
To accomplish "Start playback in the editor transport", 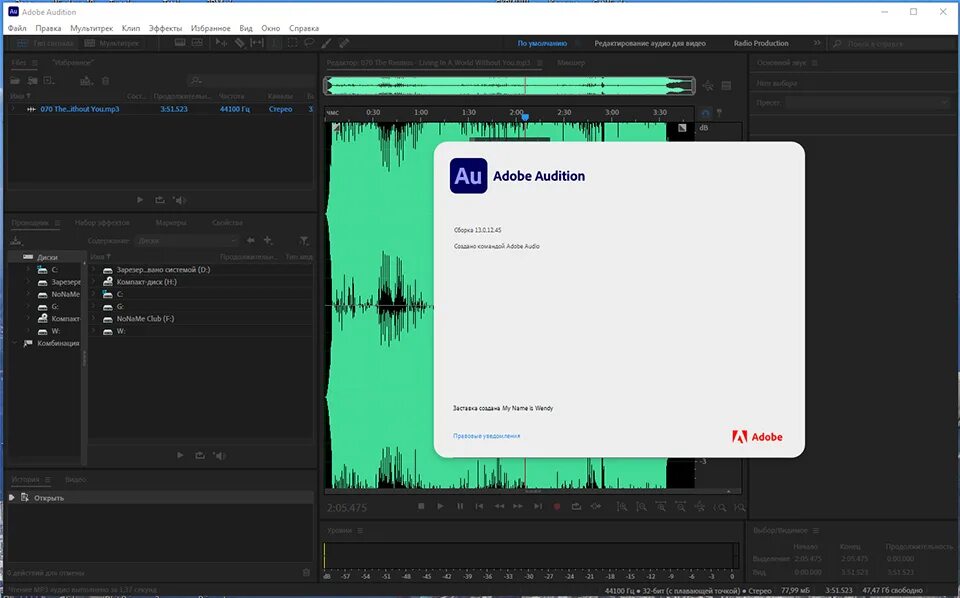I will pyautogui.click(x=440, y=506).
